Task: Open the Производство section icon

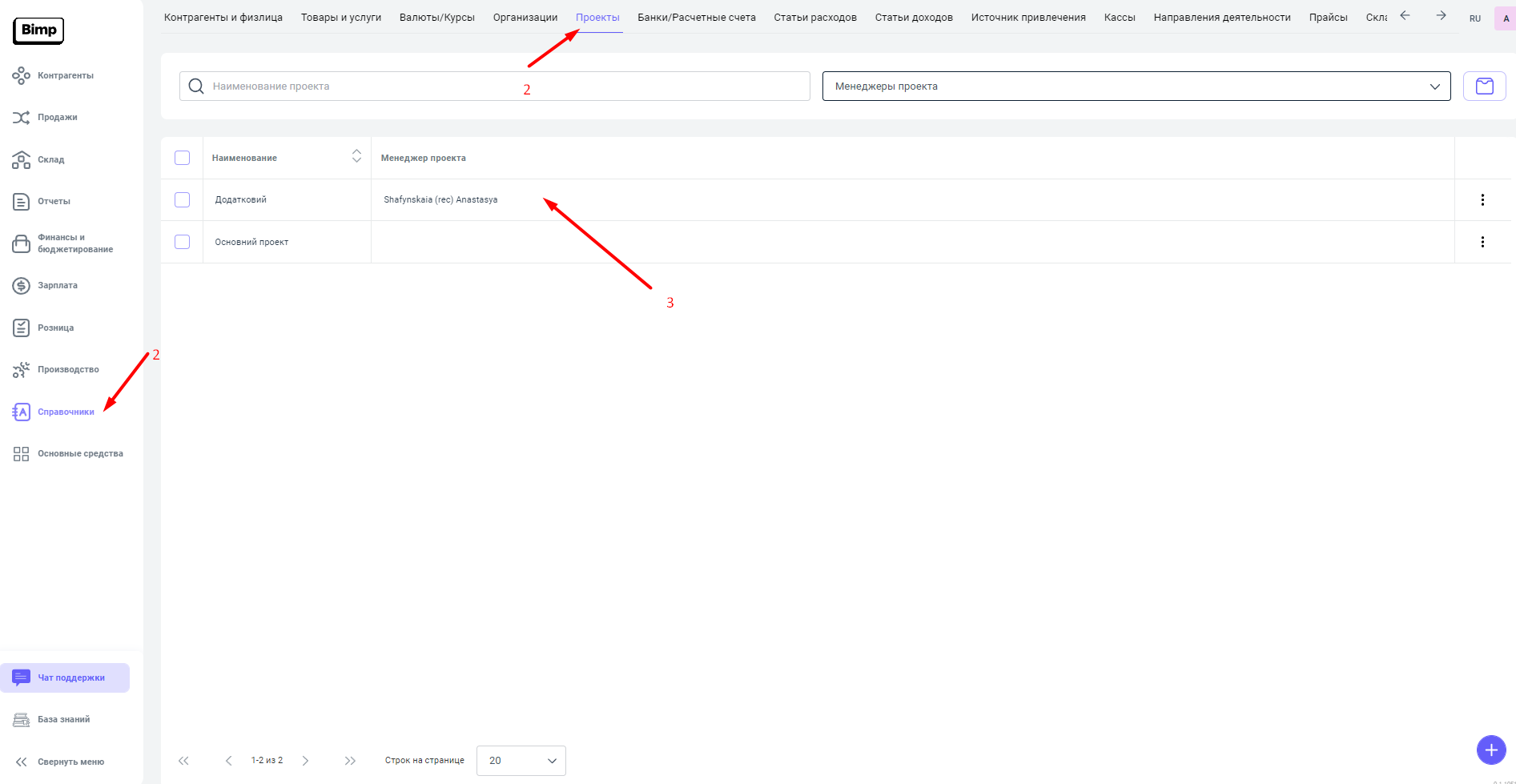Action: point(22,370)
